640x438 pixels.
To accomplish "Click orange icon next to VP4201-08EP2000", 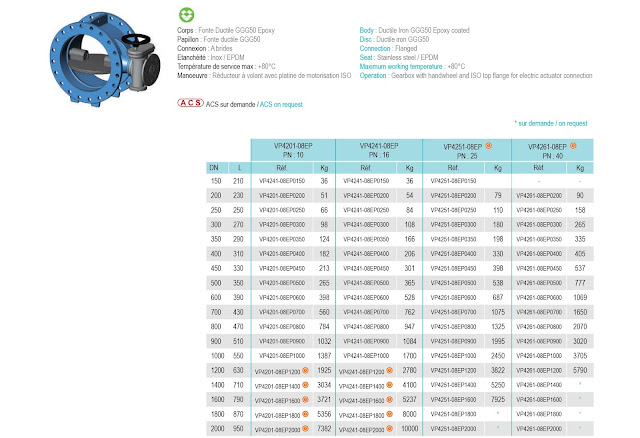I will pyautogui.click(x=305, y=429).
